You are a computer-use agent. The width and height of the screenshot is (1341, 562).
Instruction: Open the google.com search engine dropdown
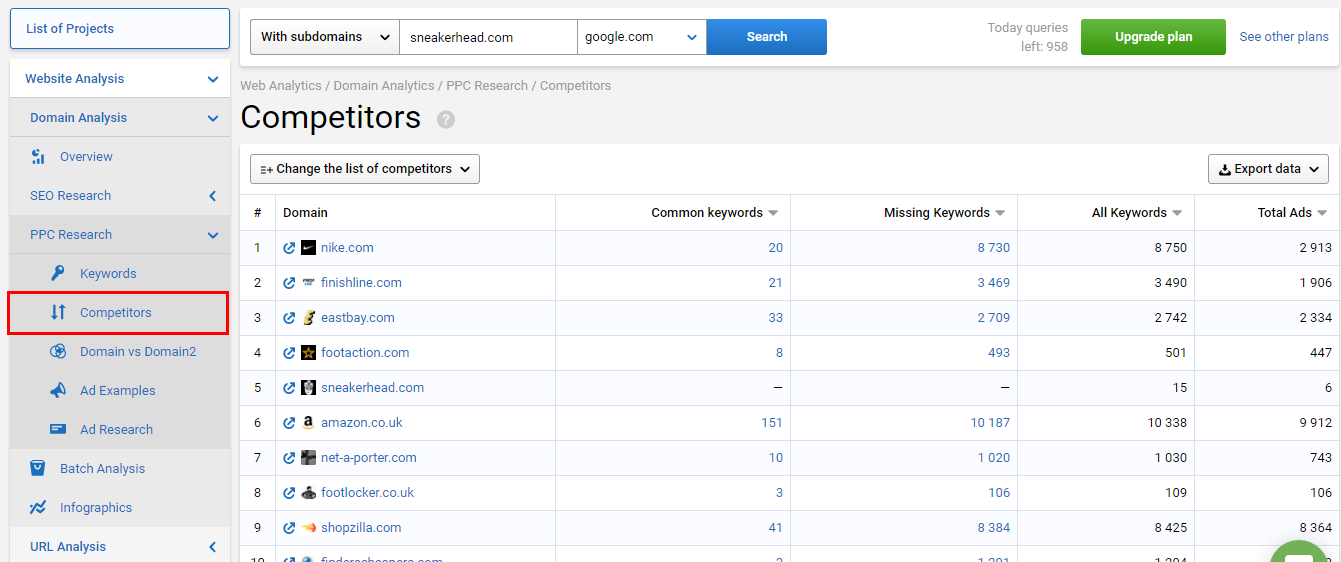click(x=642, y=37)
